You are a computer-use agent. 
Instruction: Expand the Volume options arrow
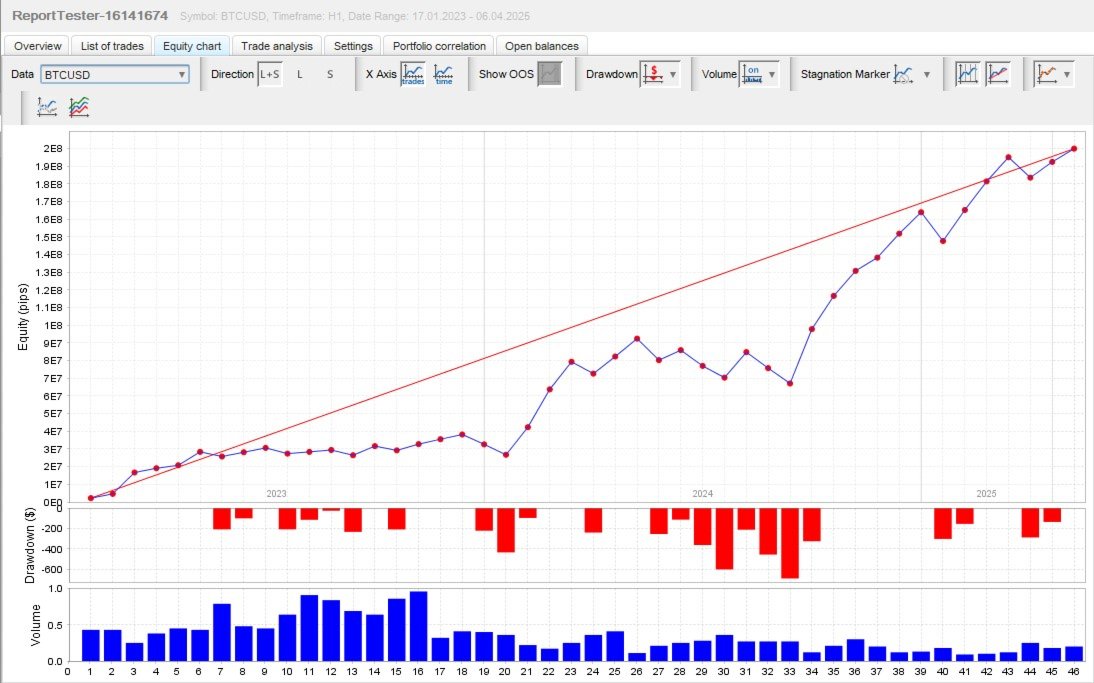point(772,75)
